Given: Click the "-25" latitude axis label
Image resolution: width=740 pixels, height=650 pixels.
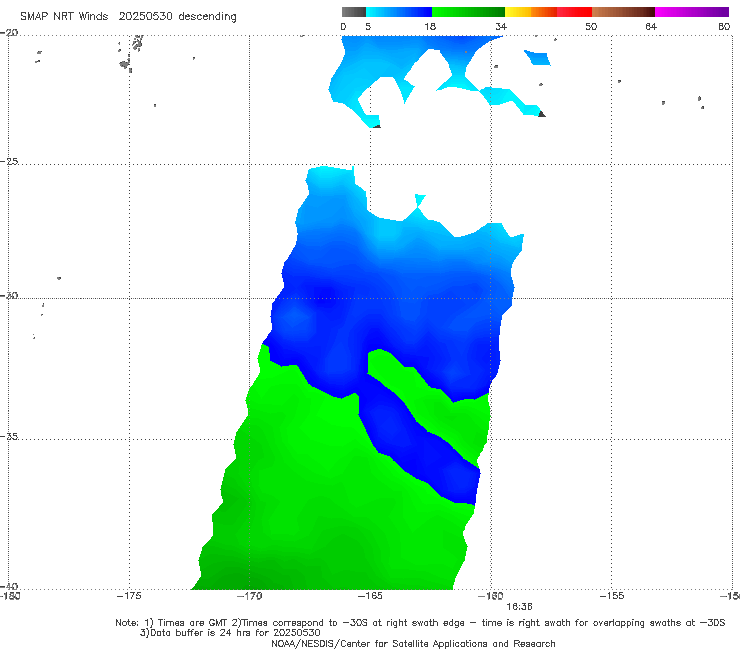Looking at the screenshot, I should point(9,161).
